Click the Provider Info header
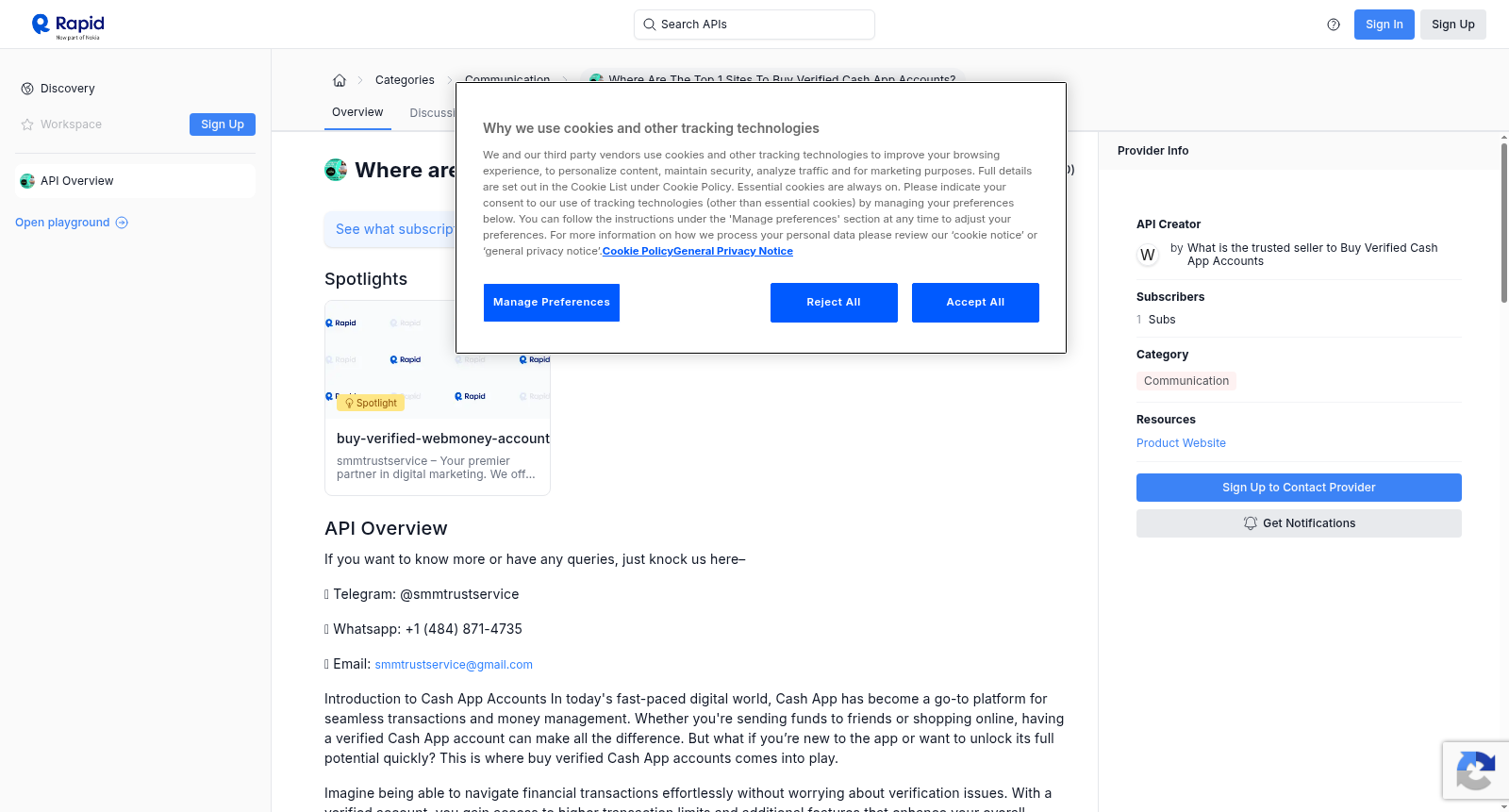The height and width of the screenshot is (812, 1509). [x=1152, y=151]
